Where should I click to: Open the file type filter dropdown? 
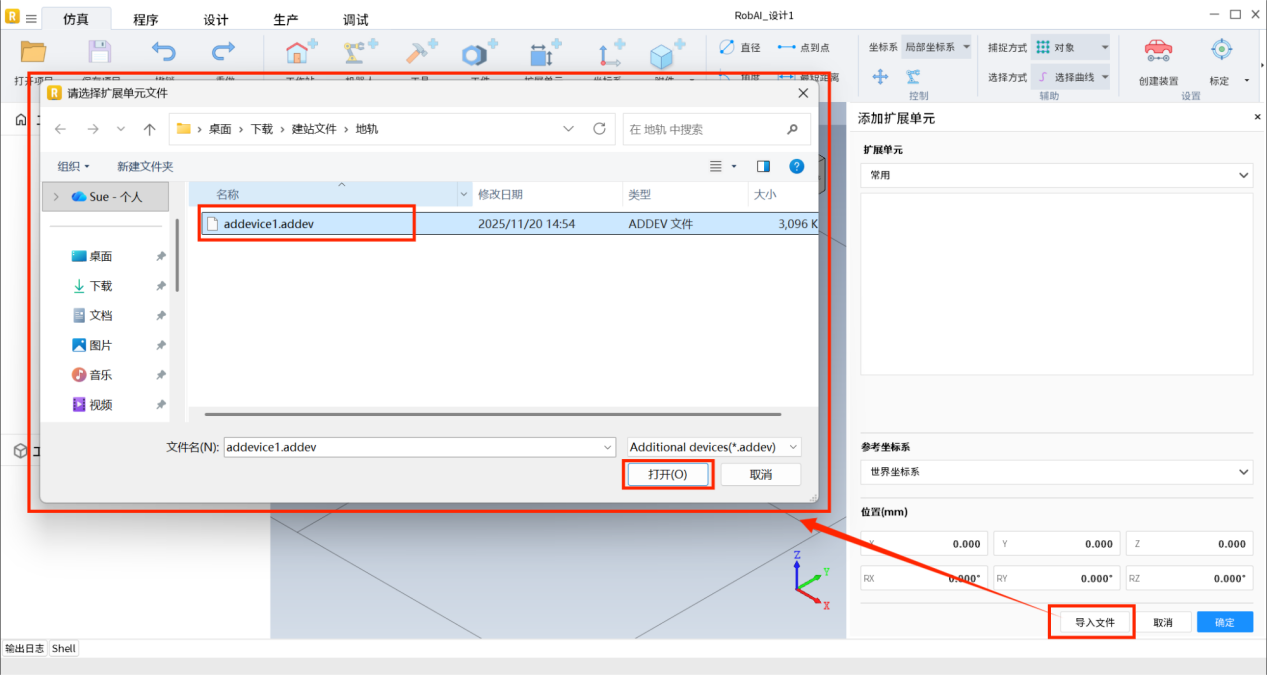[714, 447]
